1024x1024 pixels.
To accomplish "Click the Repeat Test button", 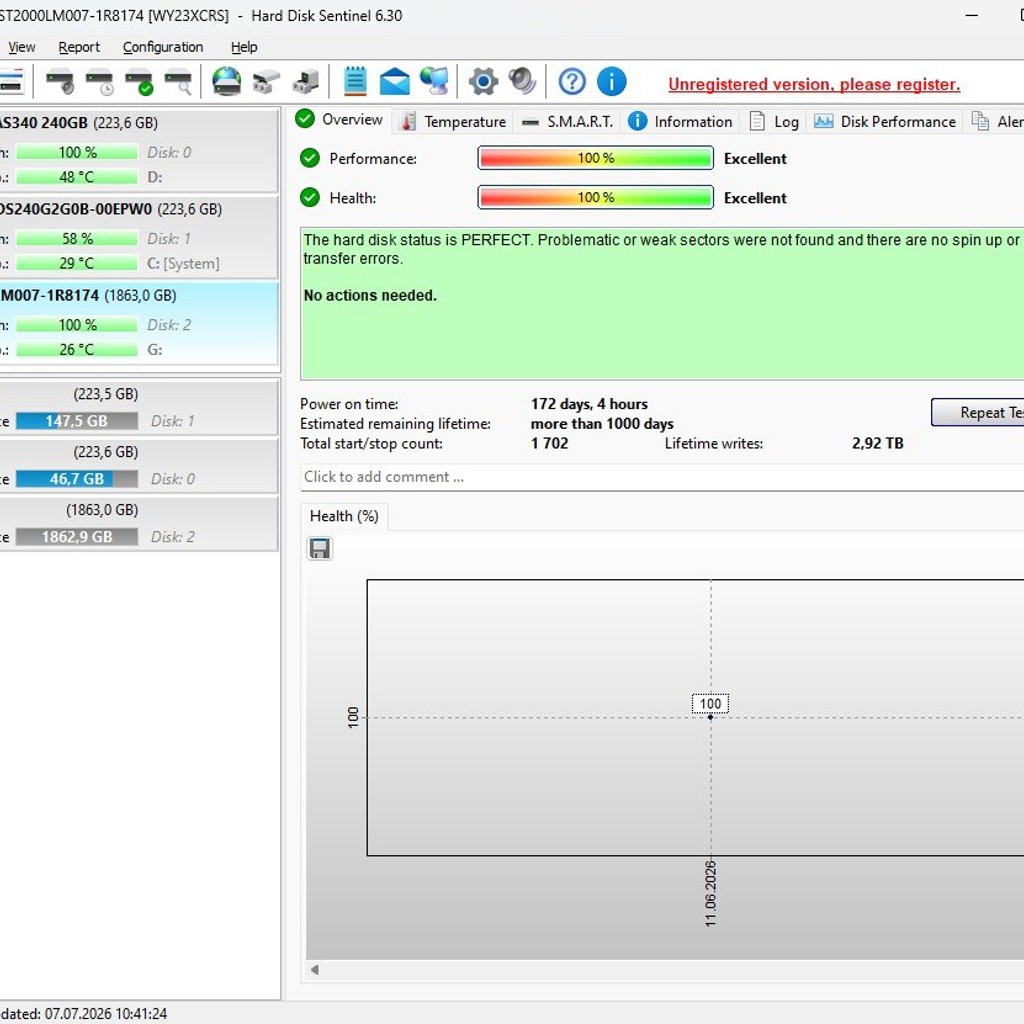I will coord(978,412).
